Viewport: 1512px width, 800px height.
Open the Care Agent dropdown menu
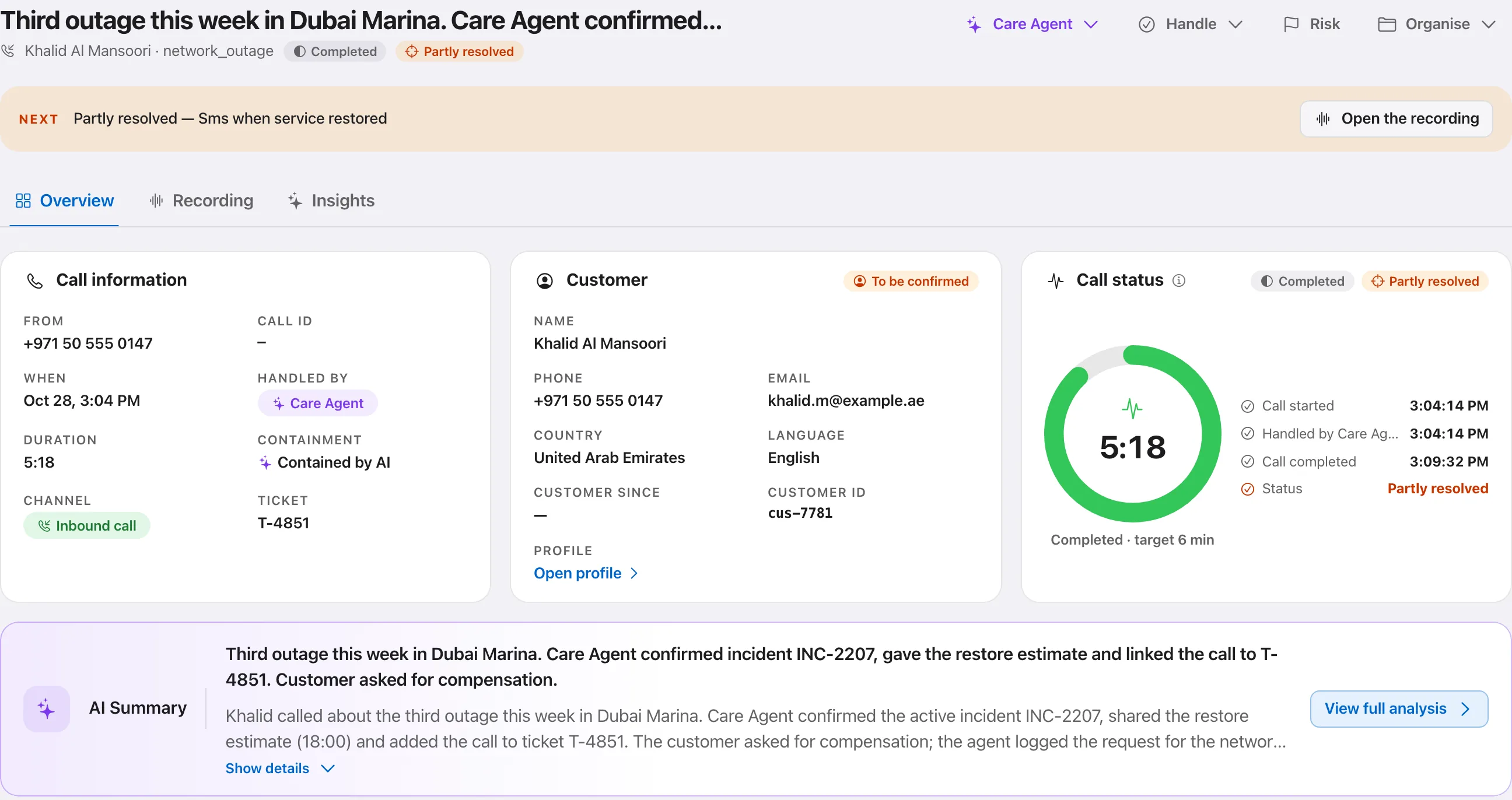click(x=1032, y=24)
